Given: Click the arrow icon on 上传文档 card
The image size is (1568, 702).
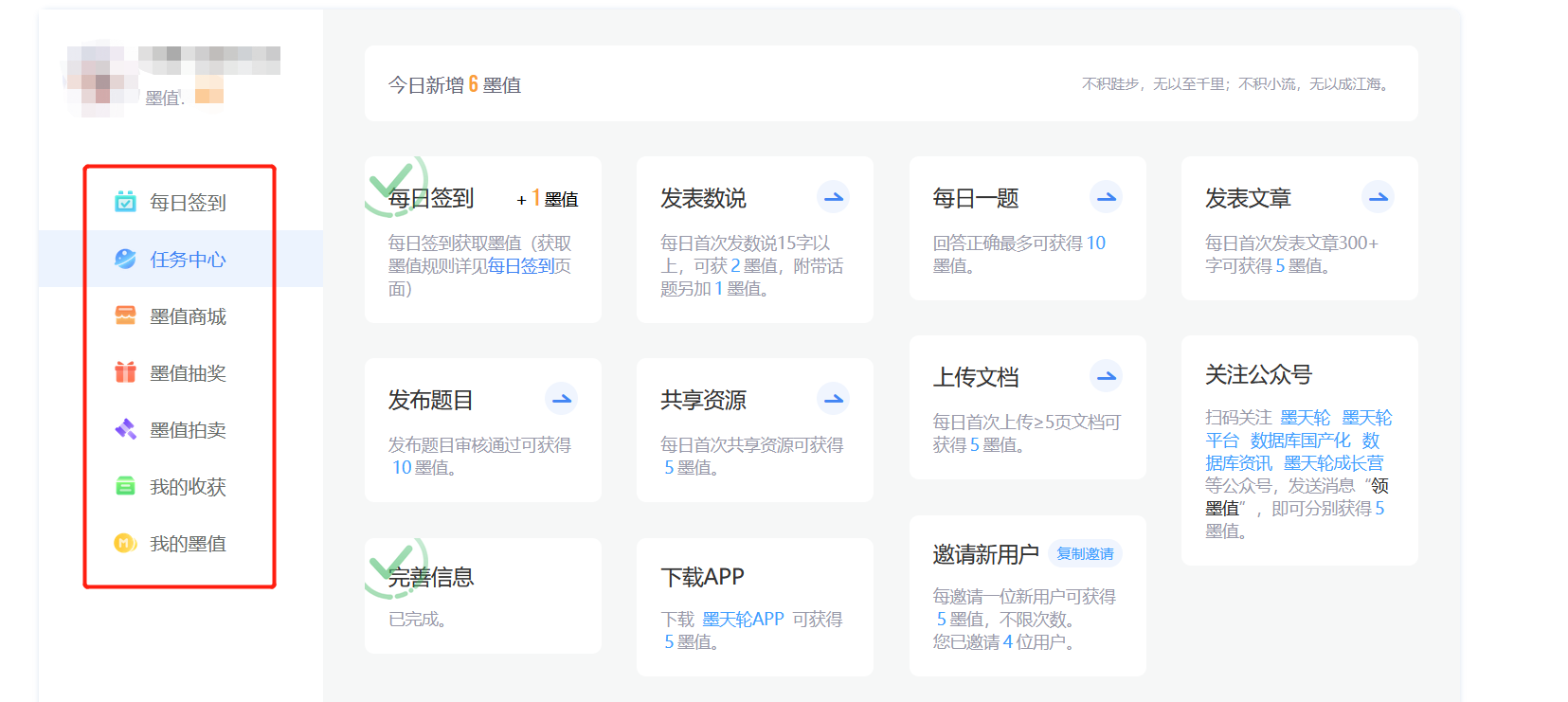Looking at the screenshot, I should [x=1106, y=376].
